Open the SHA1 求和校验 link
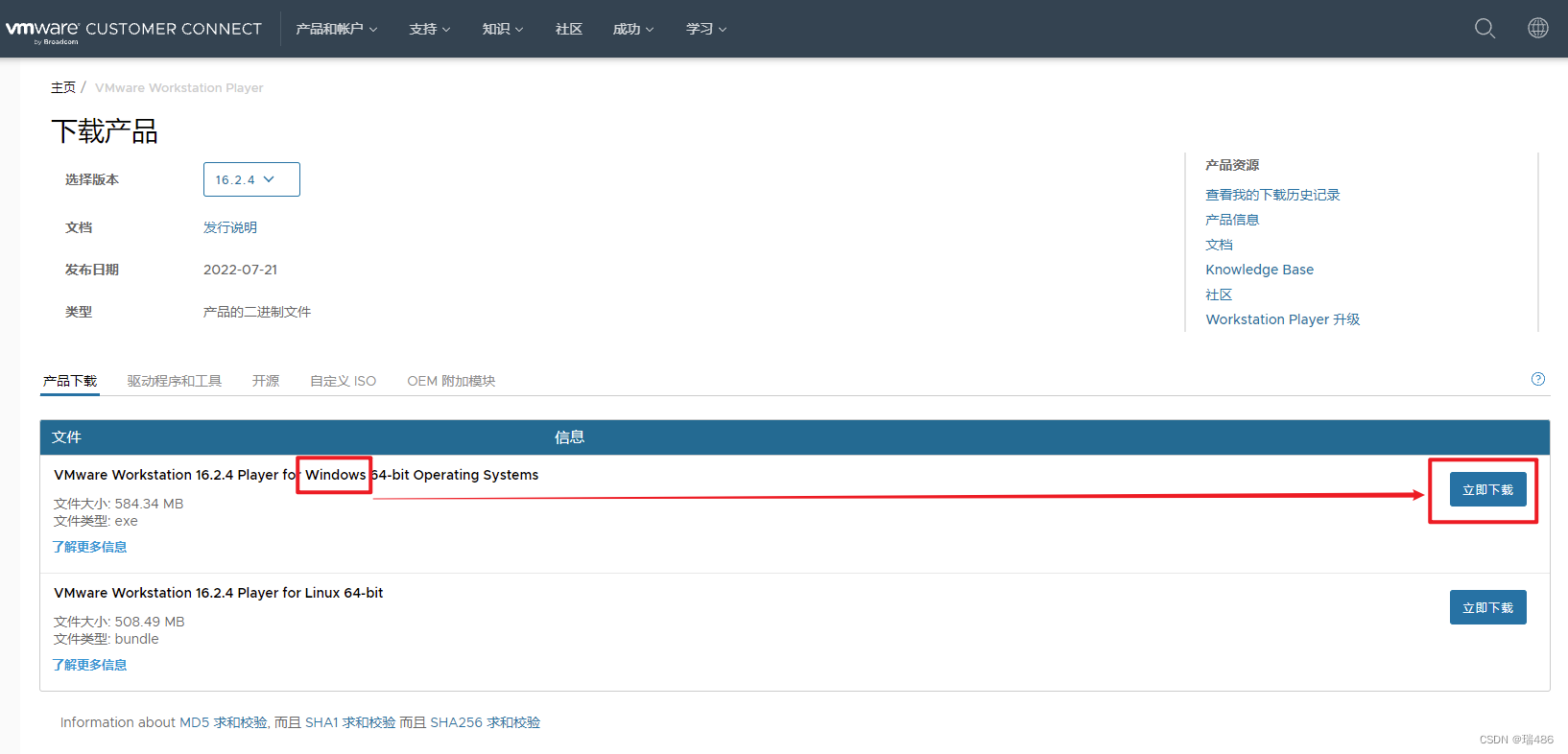This screenshot has width=1568, height=754. [350, 722]
